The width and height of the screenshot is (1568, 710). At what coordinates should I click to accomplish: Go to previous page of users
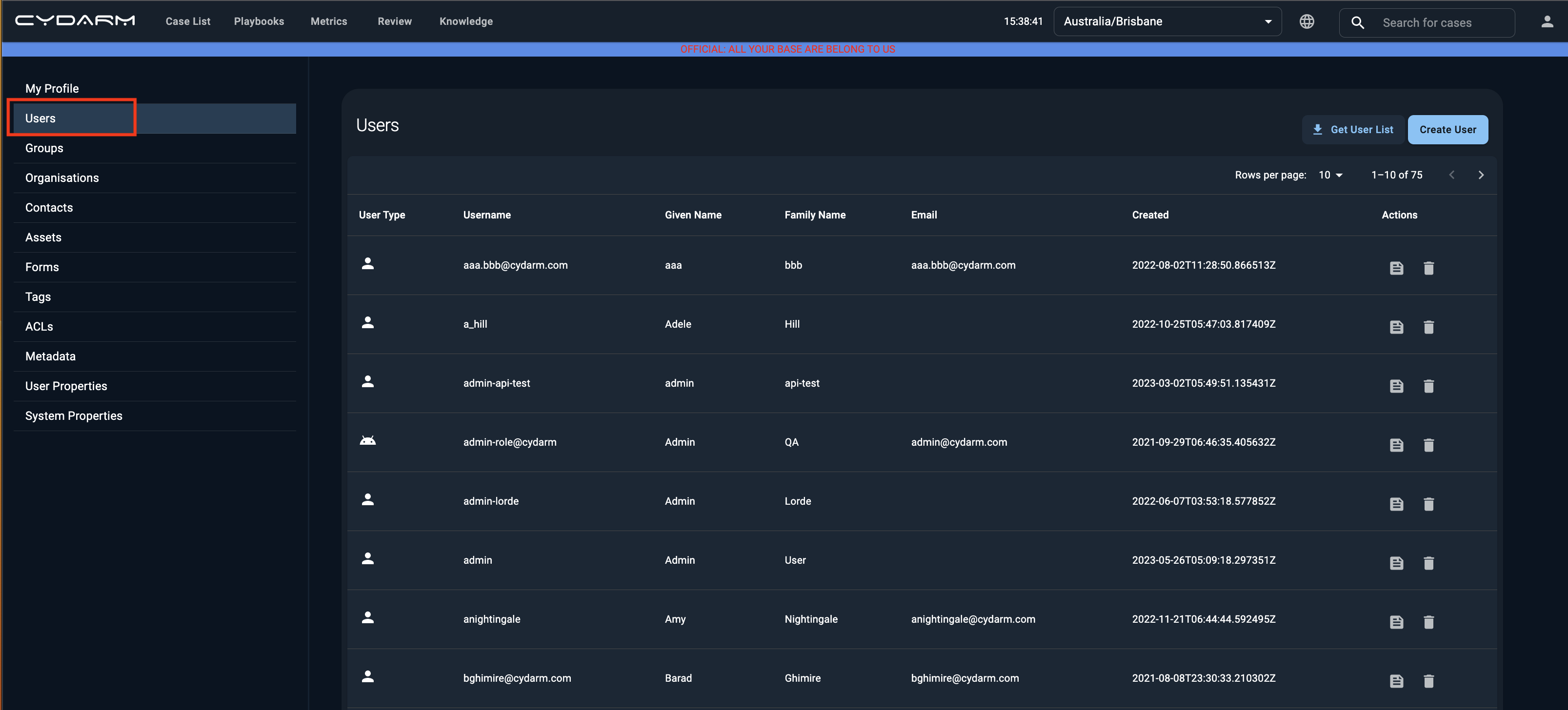click(1451, 175)
